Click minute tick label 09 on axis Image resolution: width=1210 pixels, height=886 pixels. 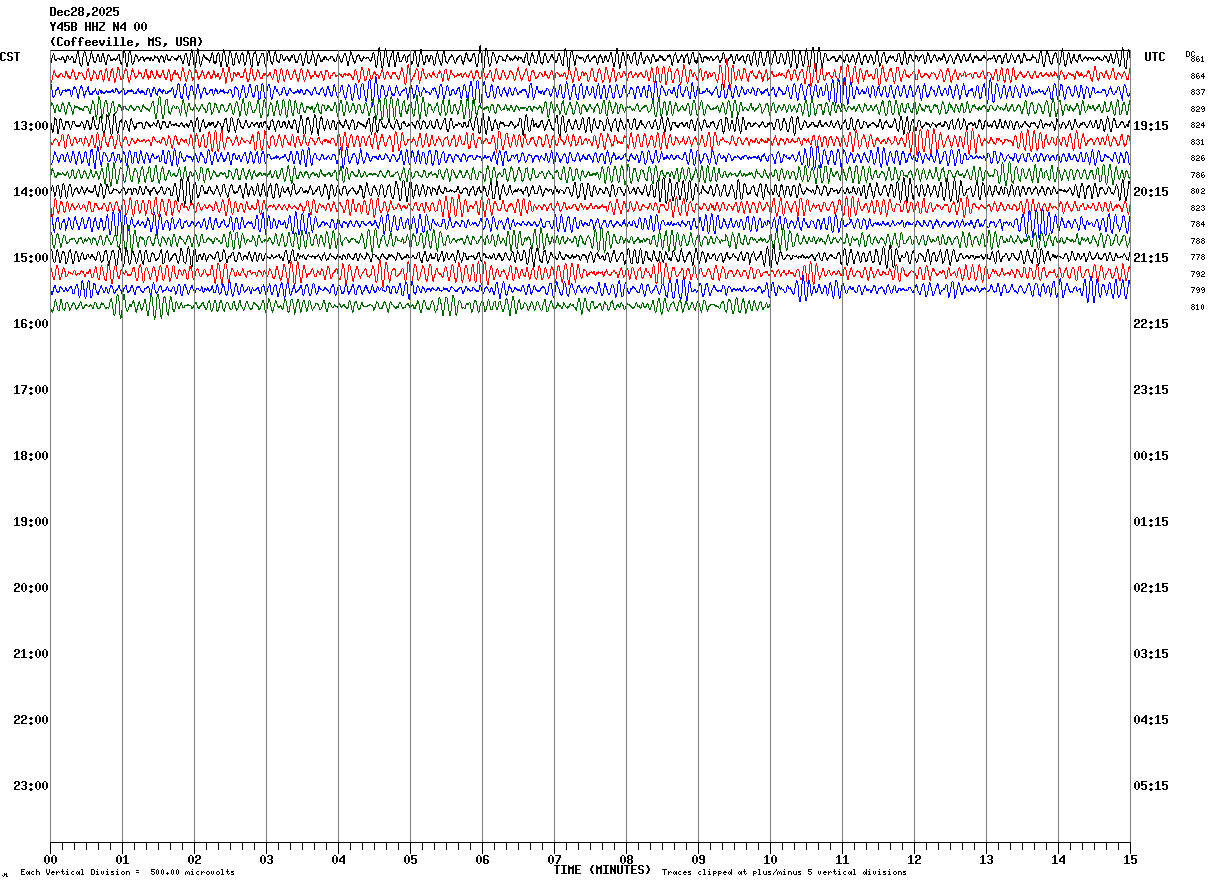click(698, 860)
